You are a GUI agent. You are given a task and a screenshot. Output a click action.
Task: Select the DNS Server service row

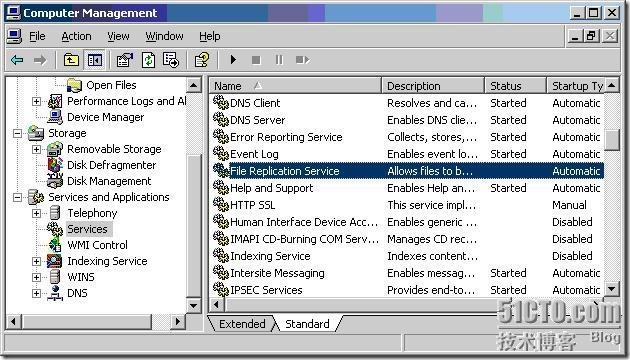point(407,120)
